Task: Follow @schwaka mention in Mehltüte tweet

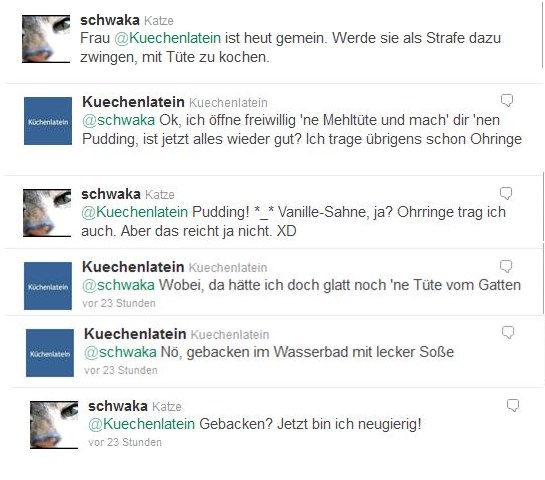Action: (x=119, y=120)
